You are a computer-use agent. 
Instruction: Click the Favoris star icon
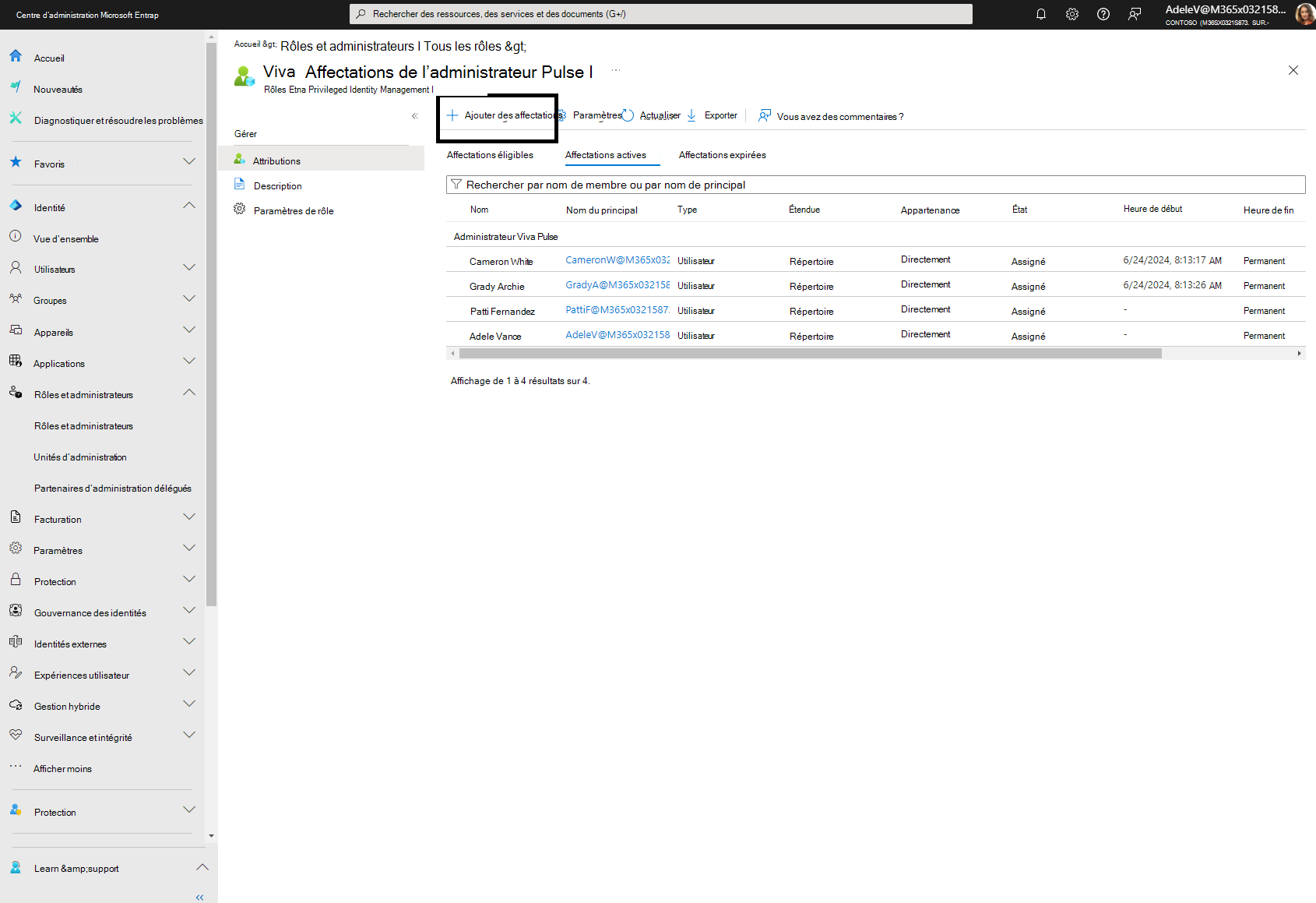point(16,162)
